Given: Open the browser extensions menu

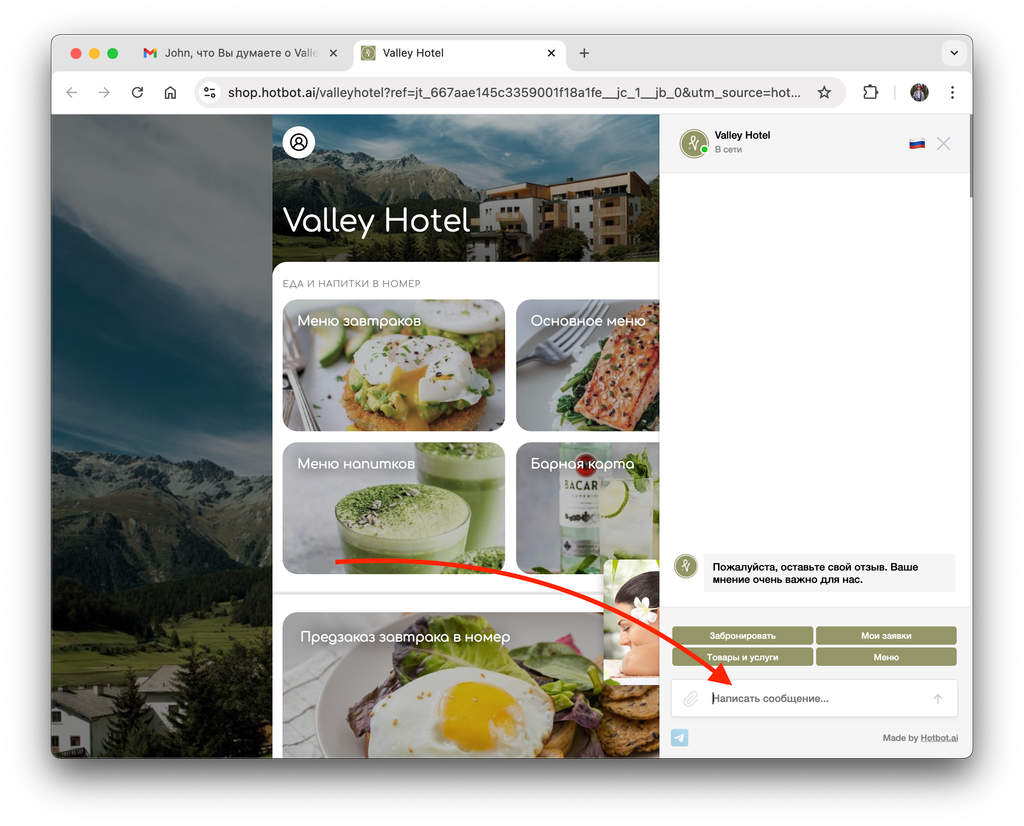Looking at the screenshot, I should click(x=870, y=93).
